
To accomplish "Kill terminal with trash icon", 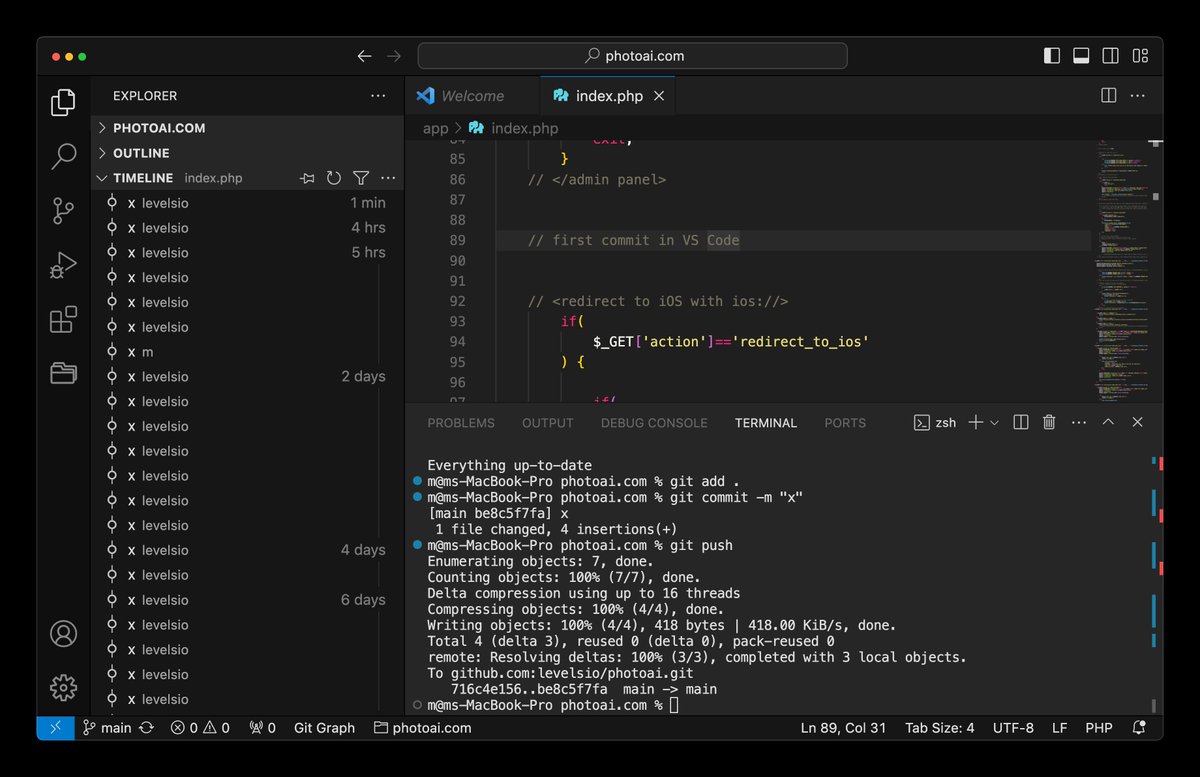I will (1049, 423).
